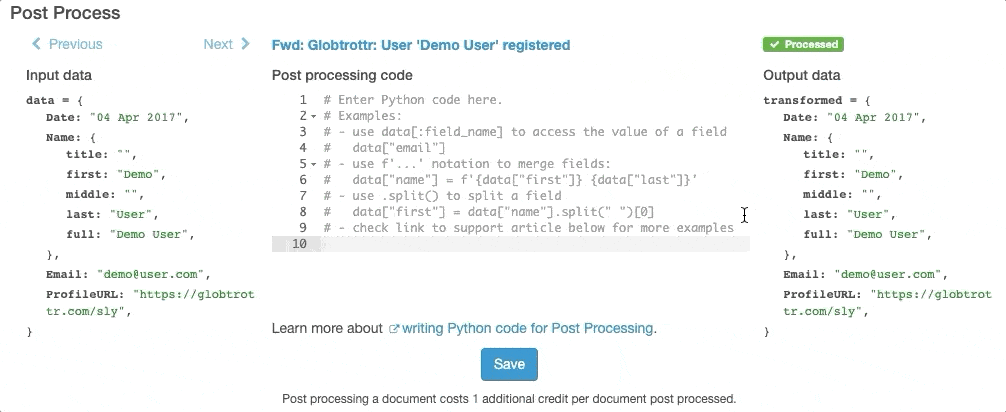Screen dimensions: 1006x412
Task: Click code comment '# Examples:'
Action: point(362,116)
